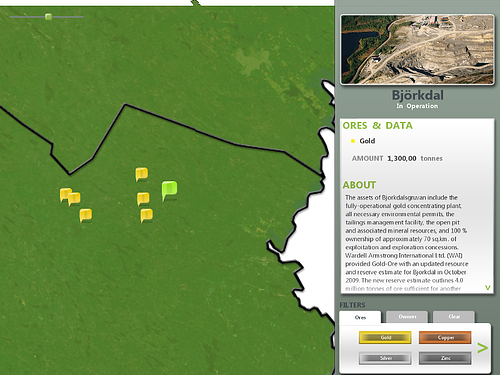This screenshot has height=375, width=500.
Task: Switch to the Ores filter tab
Action: (360, 317)
